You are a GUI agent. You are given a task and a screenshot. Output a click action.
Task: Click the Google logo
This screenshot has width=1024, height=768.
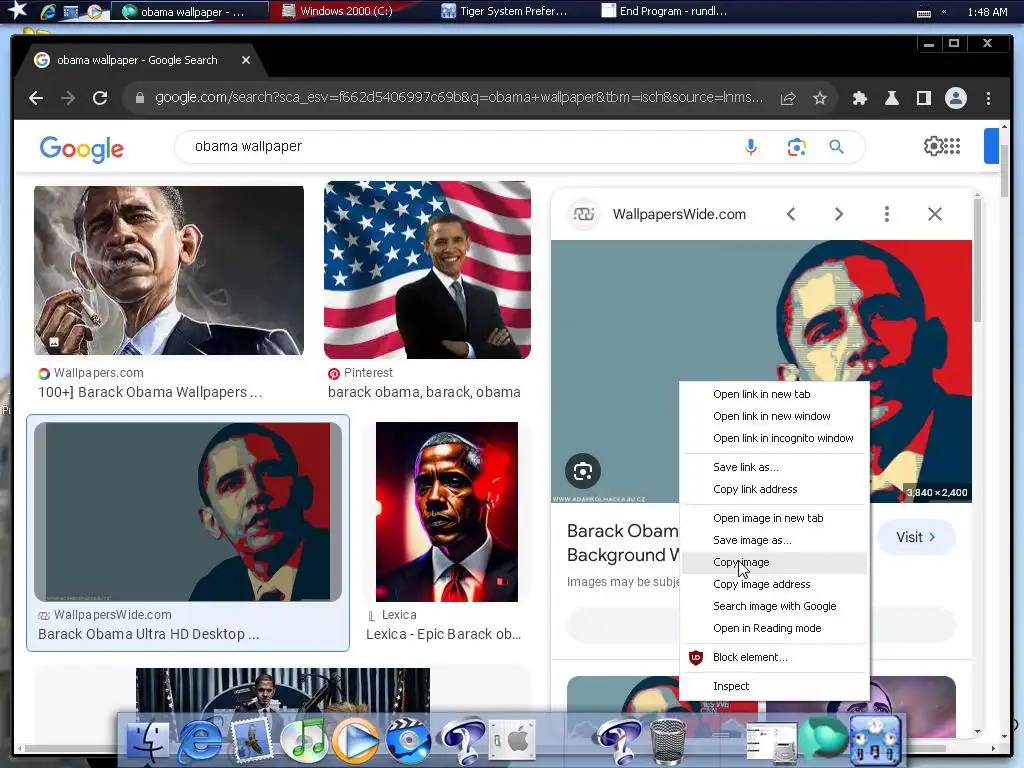[82, 149]
